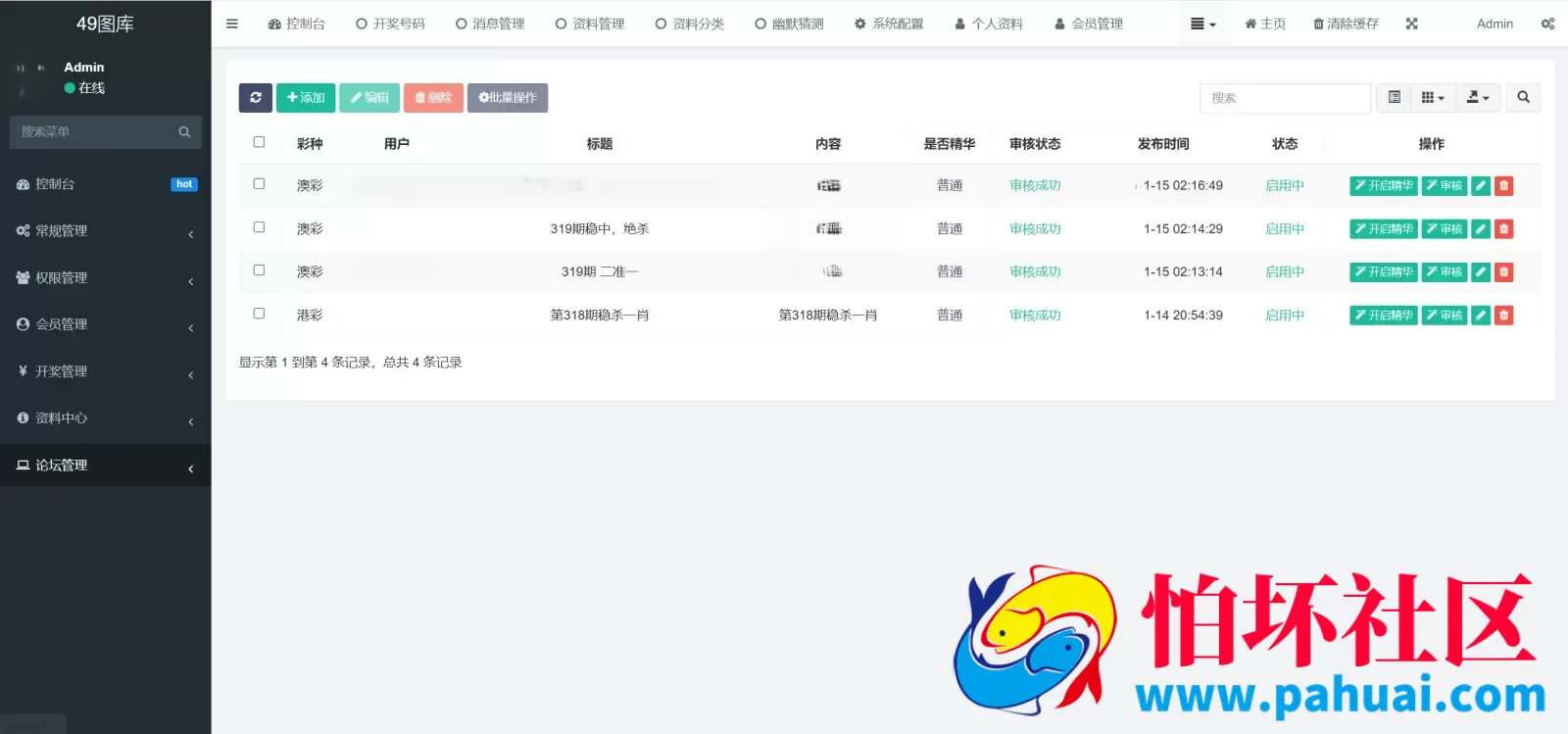
Task: Toggle 启用中 status in 02:13:14 row
Action: click(x=1285, y=271)
